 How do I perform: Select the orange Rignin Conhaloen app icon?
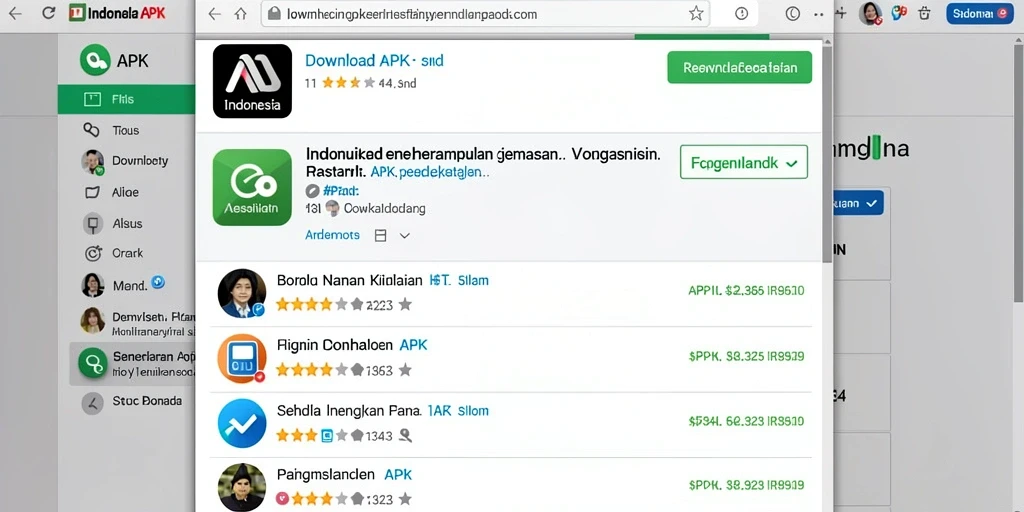click(x=242, y=358)
